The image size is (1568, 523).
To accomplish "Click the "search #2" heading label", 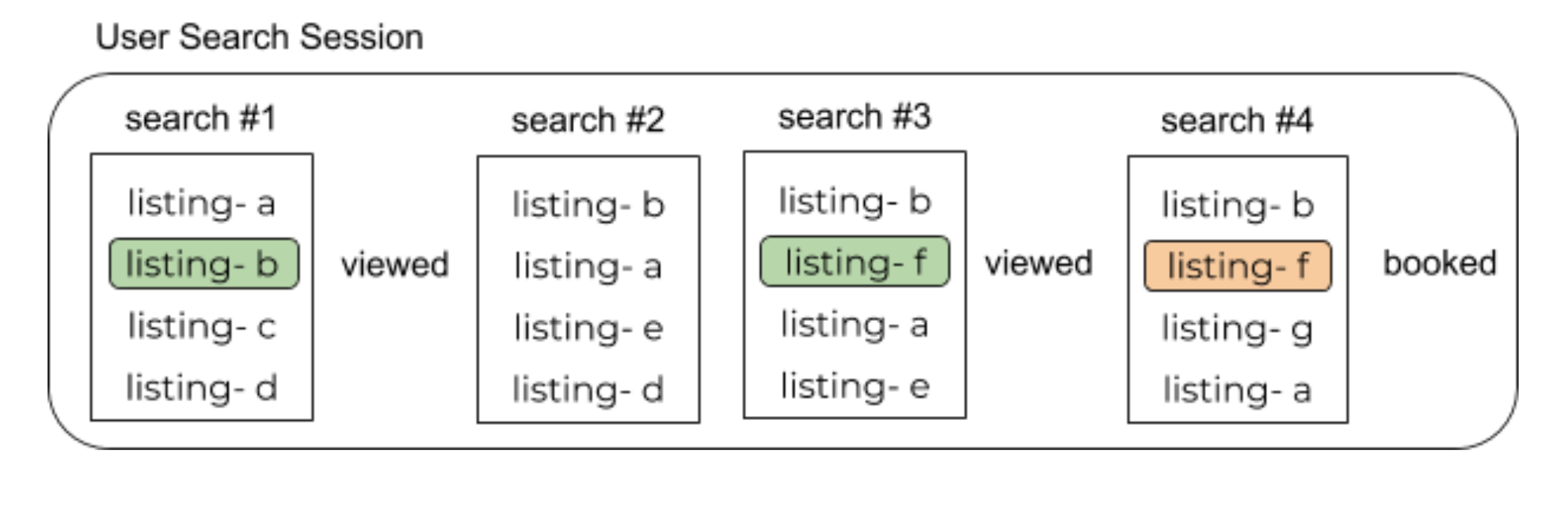I will click(588, 120).
